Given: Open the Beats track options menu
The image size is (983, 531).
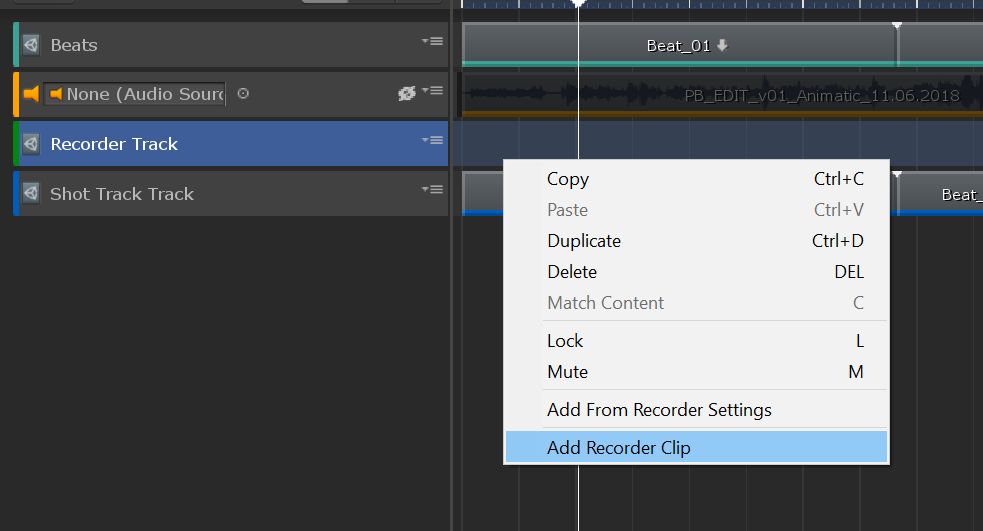Looking at the screenshot, I should (432, 42).
